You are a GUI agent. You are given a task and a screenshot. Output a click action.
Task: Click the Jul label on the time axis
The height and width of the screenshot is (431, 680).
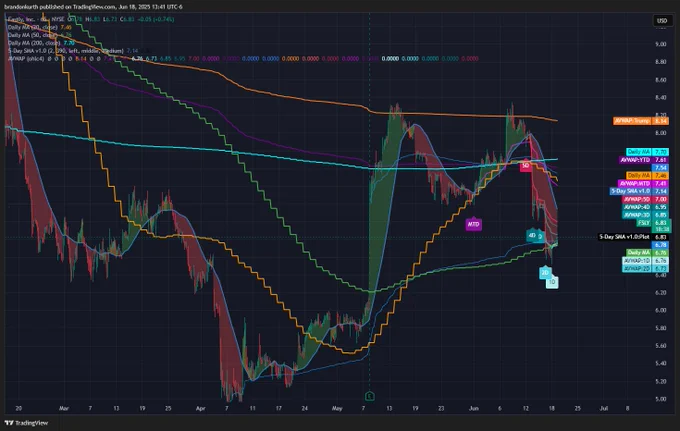tap(603, 408)
